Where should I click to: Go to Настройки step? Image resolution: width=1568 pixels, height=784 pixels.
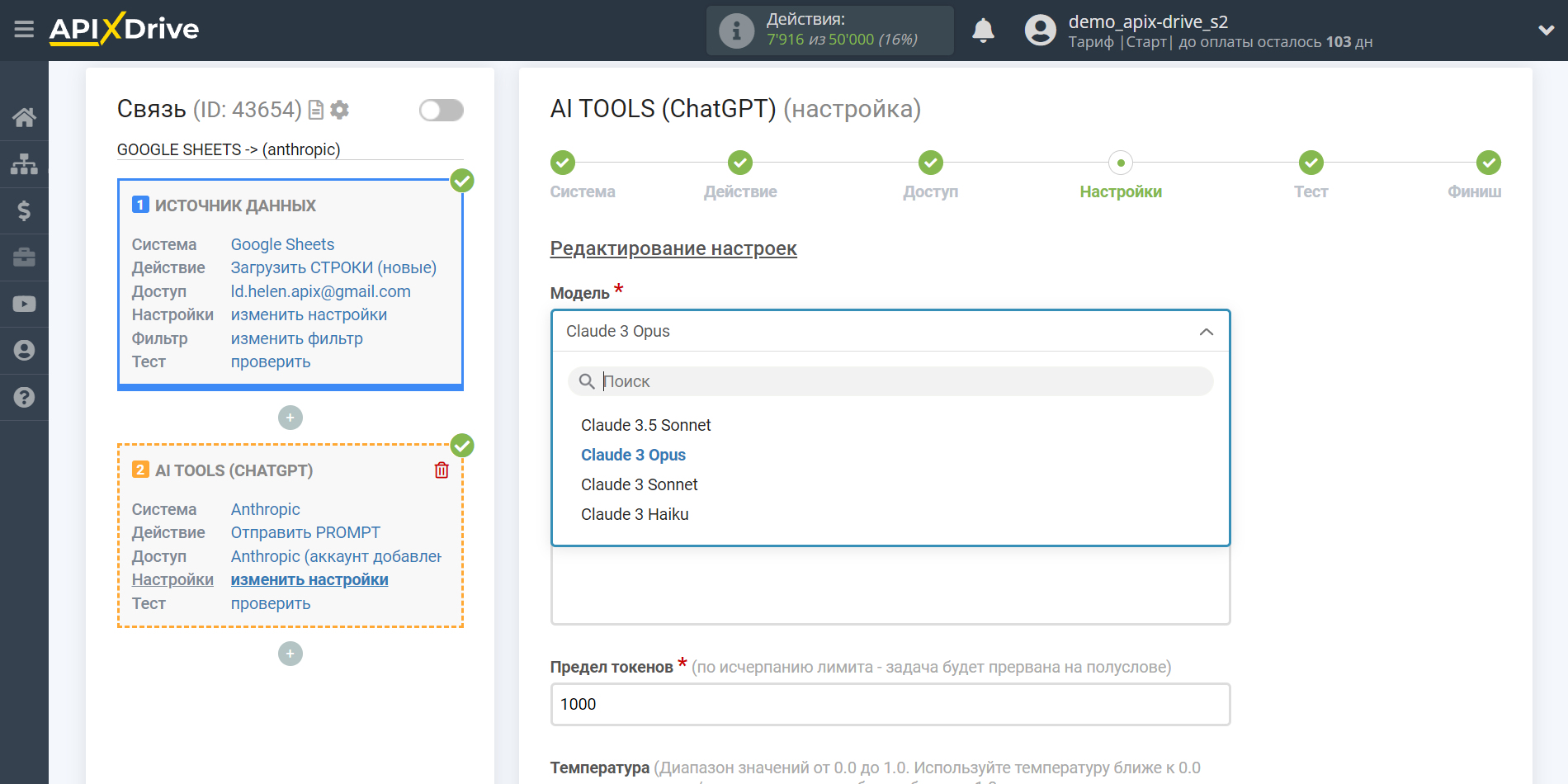[x=1121, y=163]
